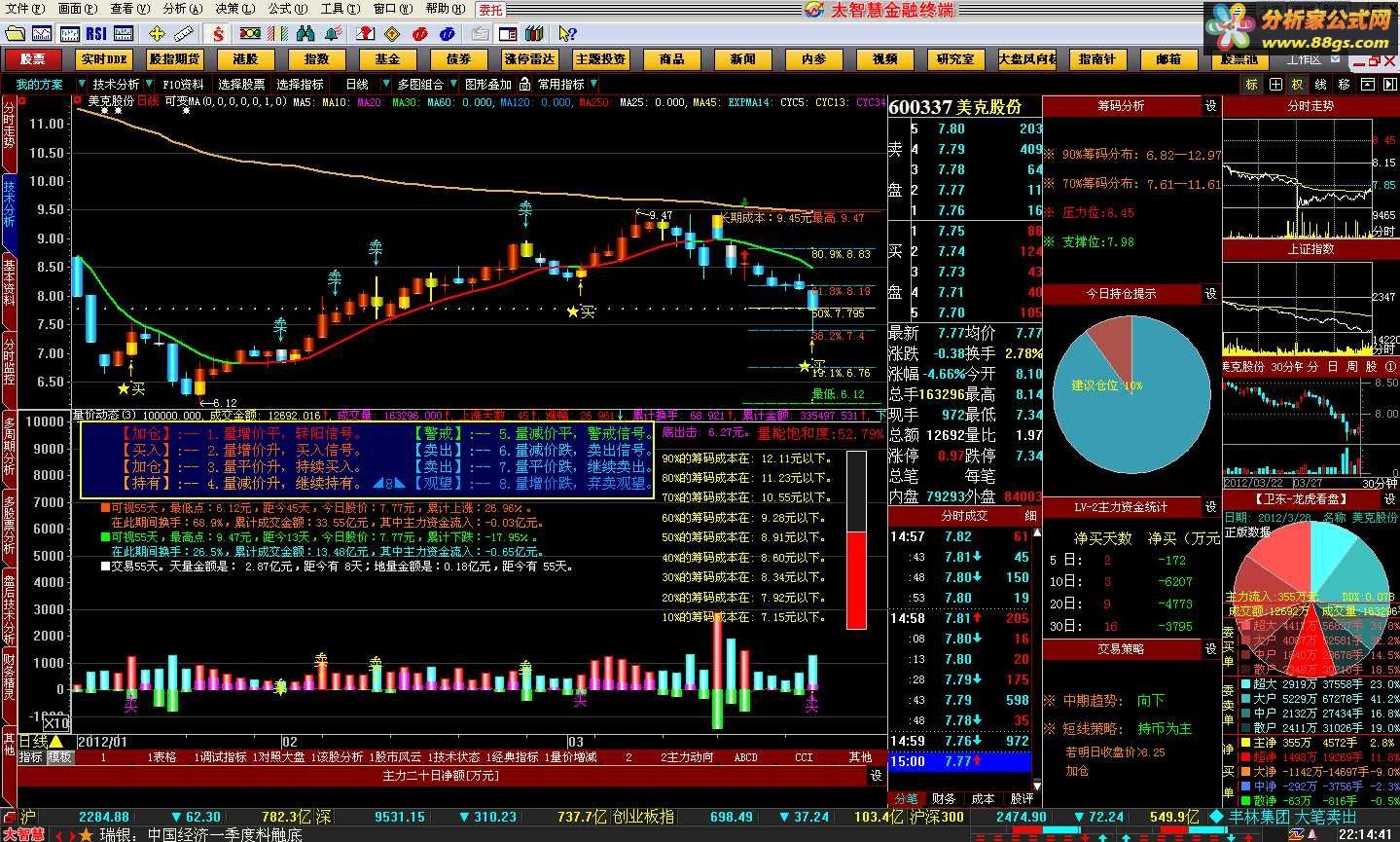The width and height of the screenshot is (1400, 842).
Task: Expand the 我的方案 dropdown arrow
Action: (x=82, y=85)
